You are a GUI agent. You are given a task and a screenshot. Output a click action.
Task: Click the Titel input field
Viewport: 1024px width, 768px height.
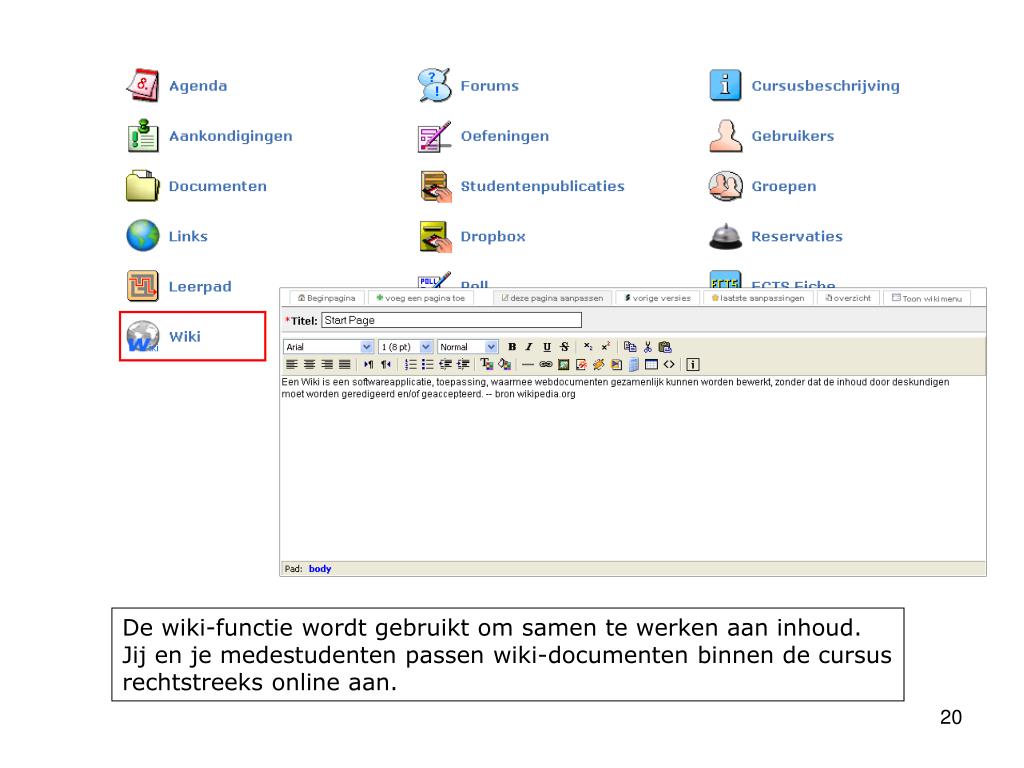tap(451, 320)
